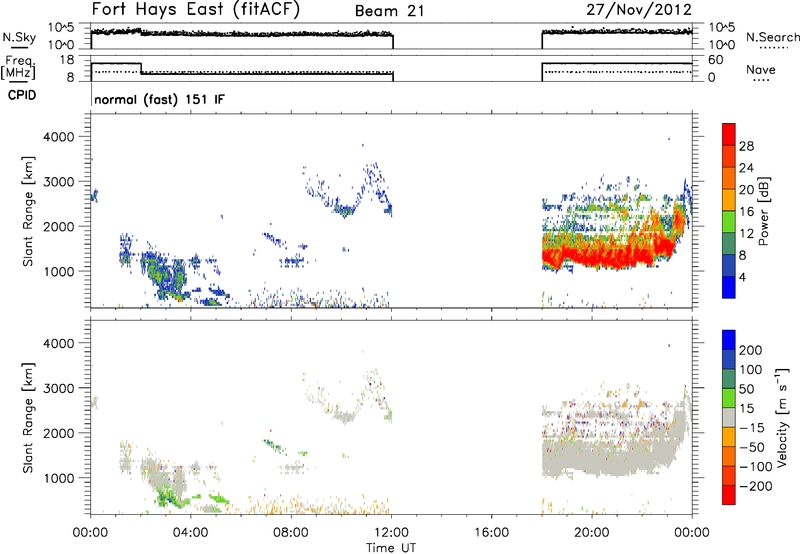Viewport: 800px width, 554px height.
Task: Click the 50 label on Velocity colorbar
Action: pos(746,389)
